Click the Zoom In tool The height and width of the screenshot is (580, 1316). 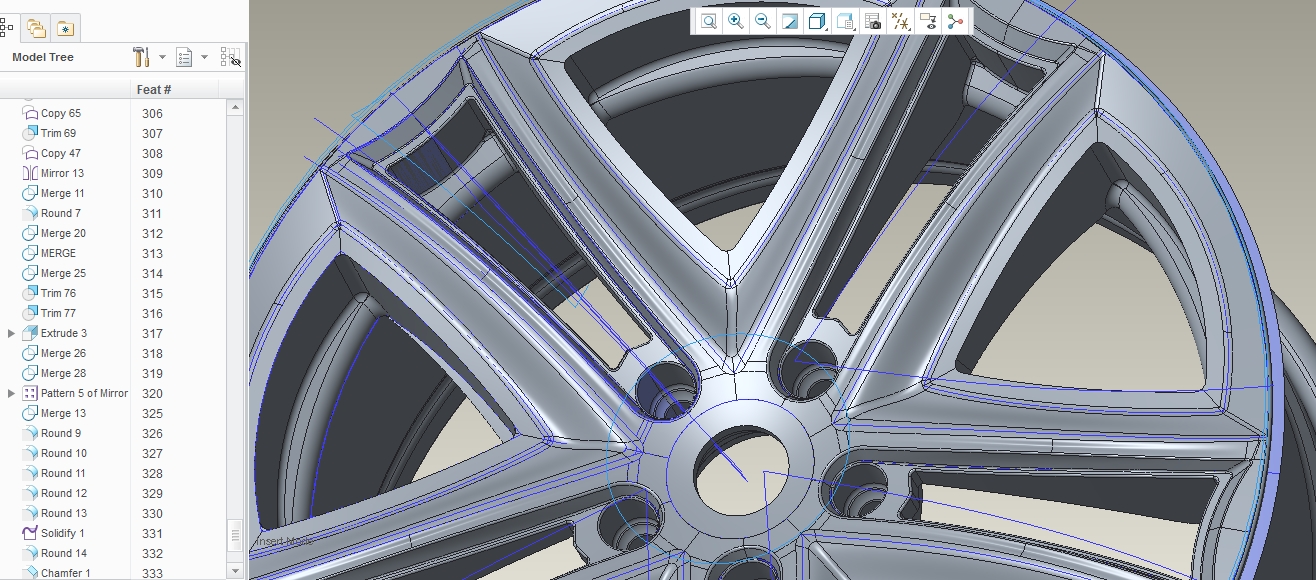point(736,21)
